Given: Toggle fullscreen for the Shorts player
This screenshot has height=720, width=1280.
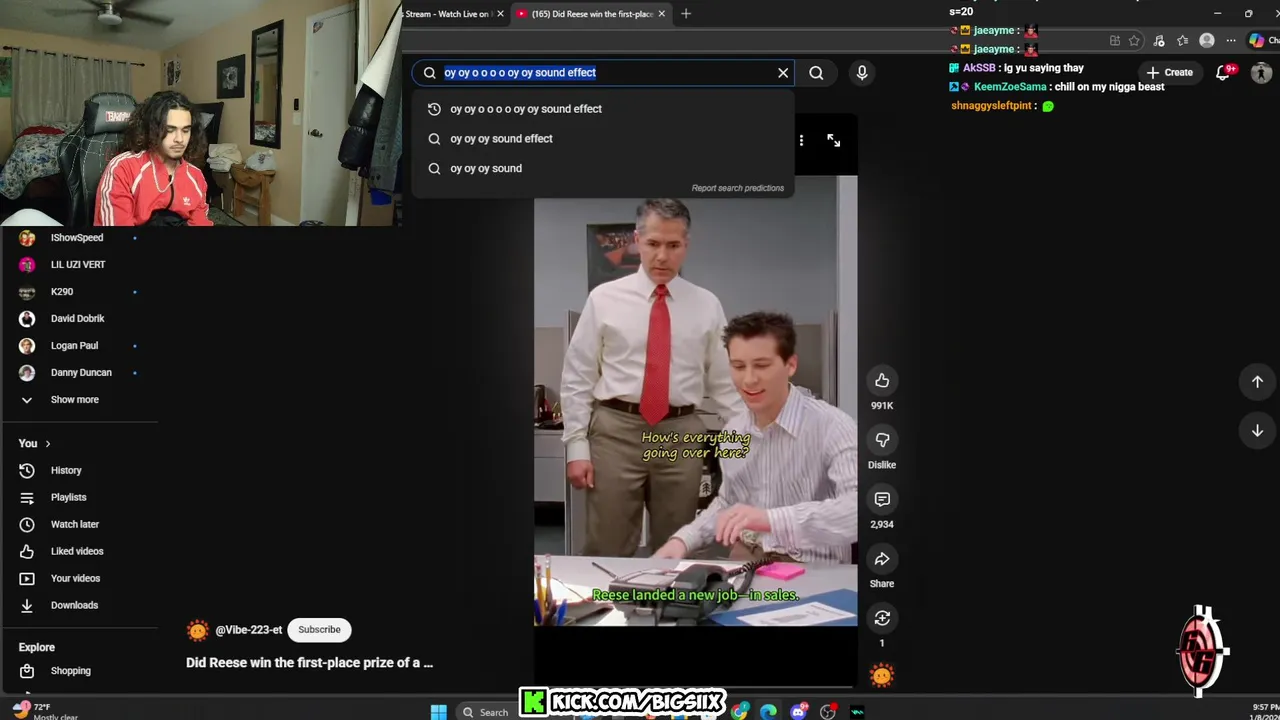Looking at the screenshot, I should tap(834, 141).
